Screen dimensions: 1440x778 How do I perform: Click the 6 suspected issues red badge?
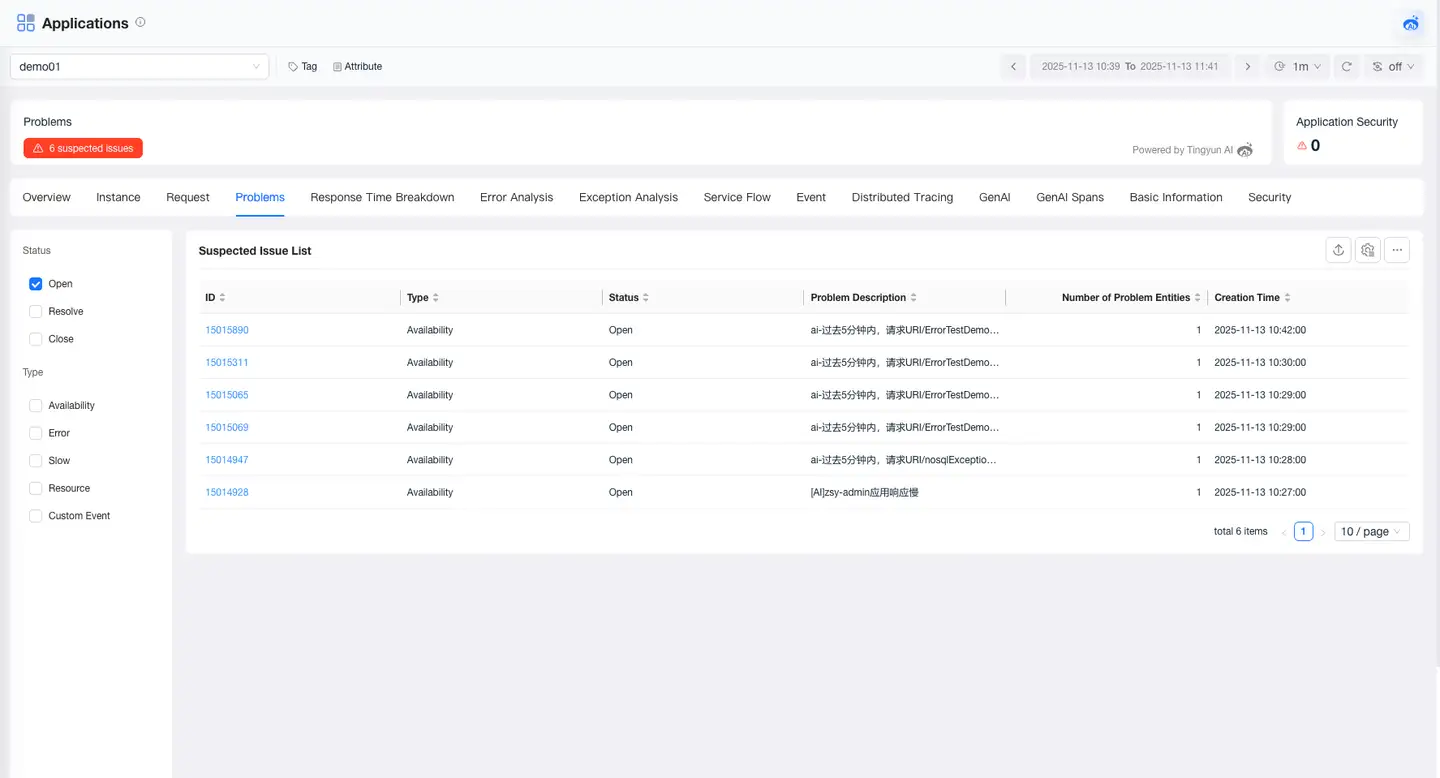[x=83, y=148]
